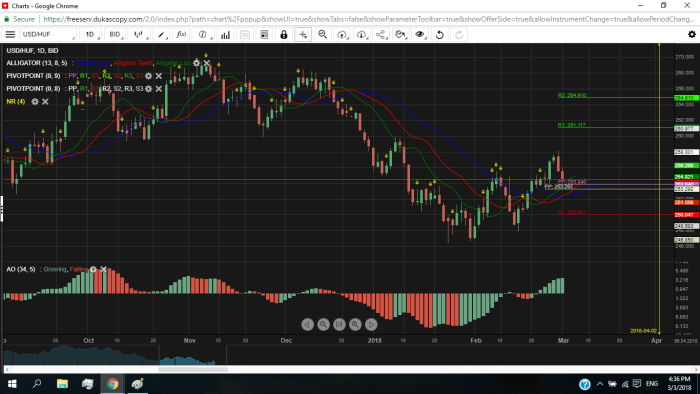Open the USD/HUF instrument selector
The width and height of the screenshot is (700, 394).
tap(48, 34)
